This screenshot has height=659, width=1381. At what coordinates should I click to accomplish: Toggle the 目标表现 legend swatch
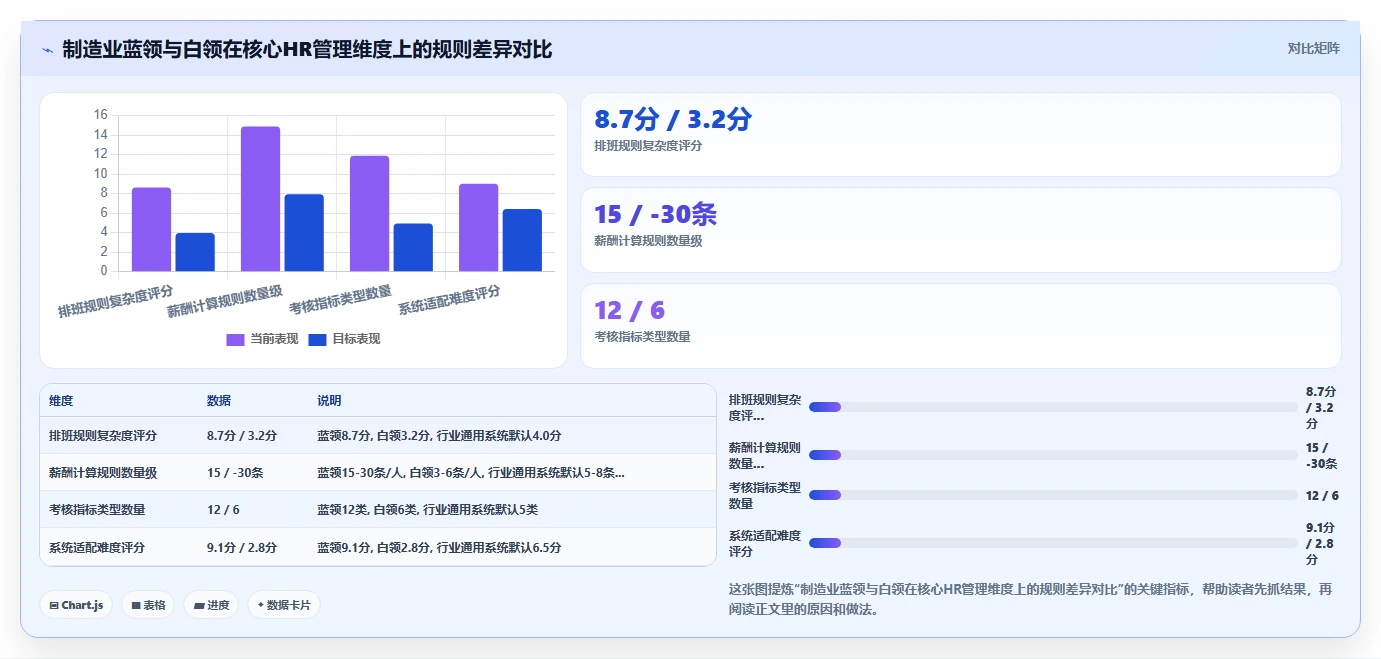[x=317, y=339]
